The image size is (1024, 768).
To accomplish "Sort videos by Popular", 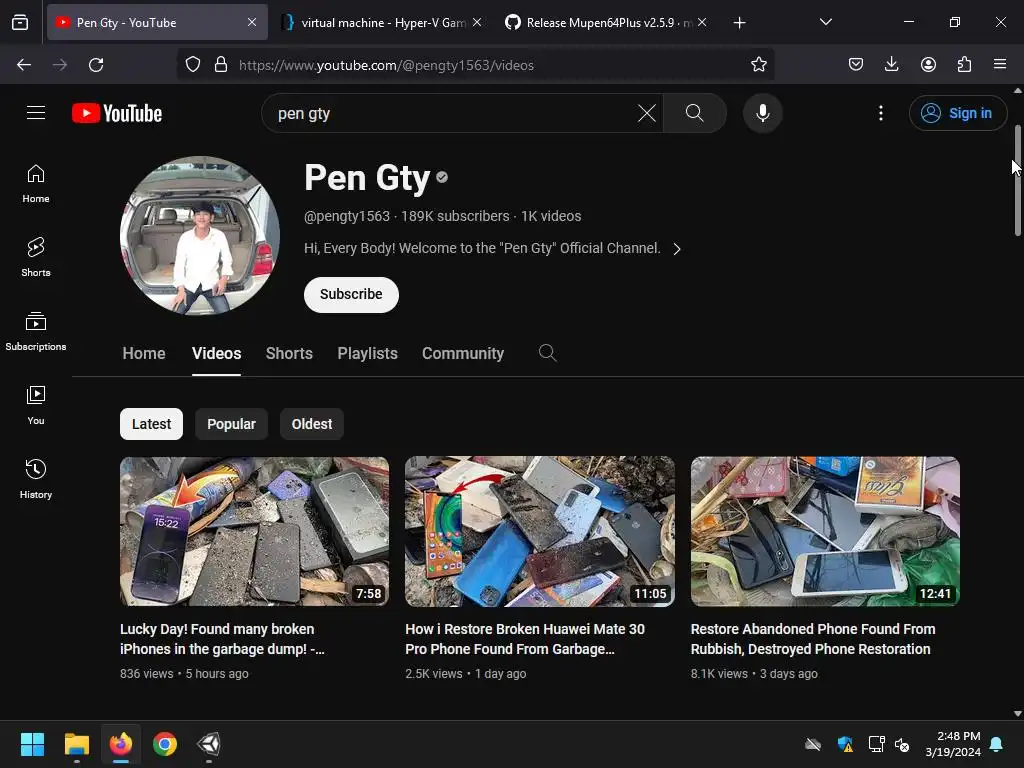I will coord(231,424).
